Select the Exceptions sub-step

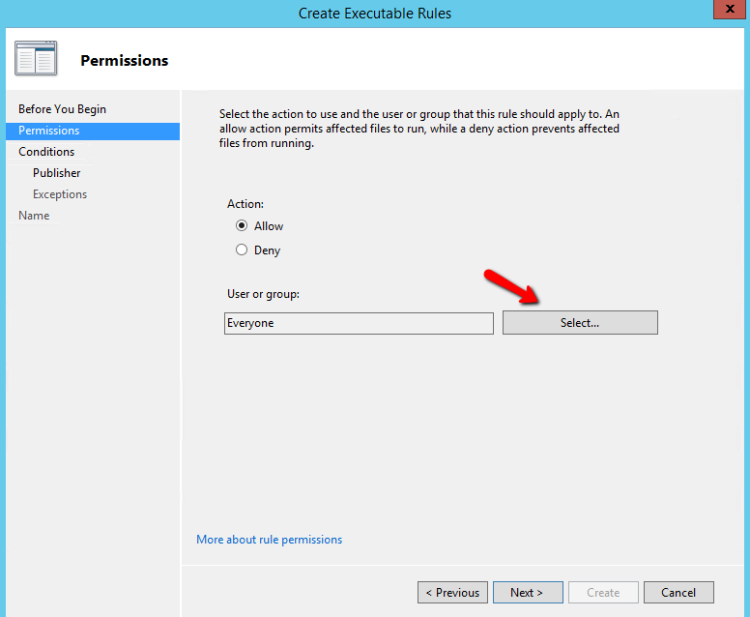coord(59,194)
